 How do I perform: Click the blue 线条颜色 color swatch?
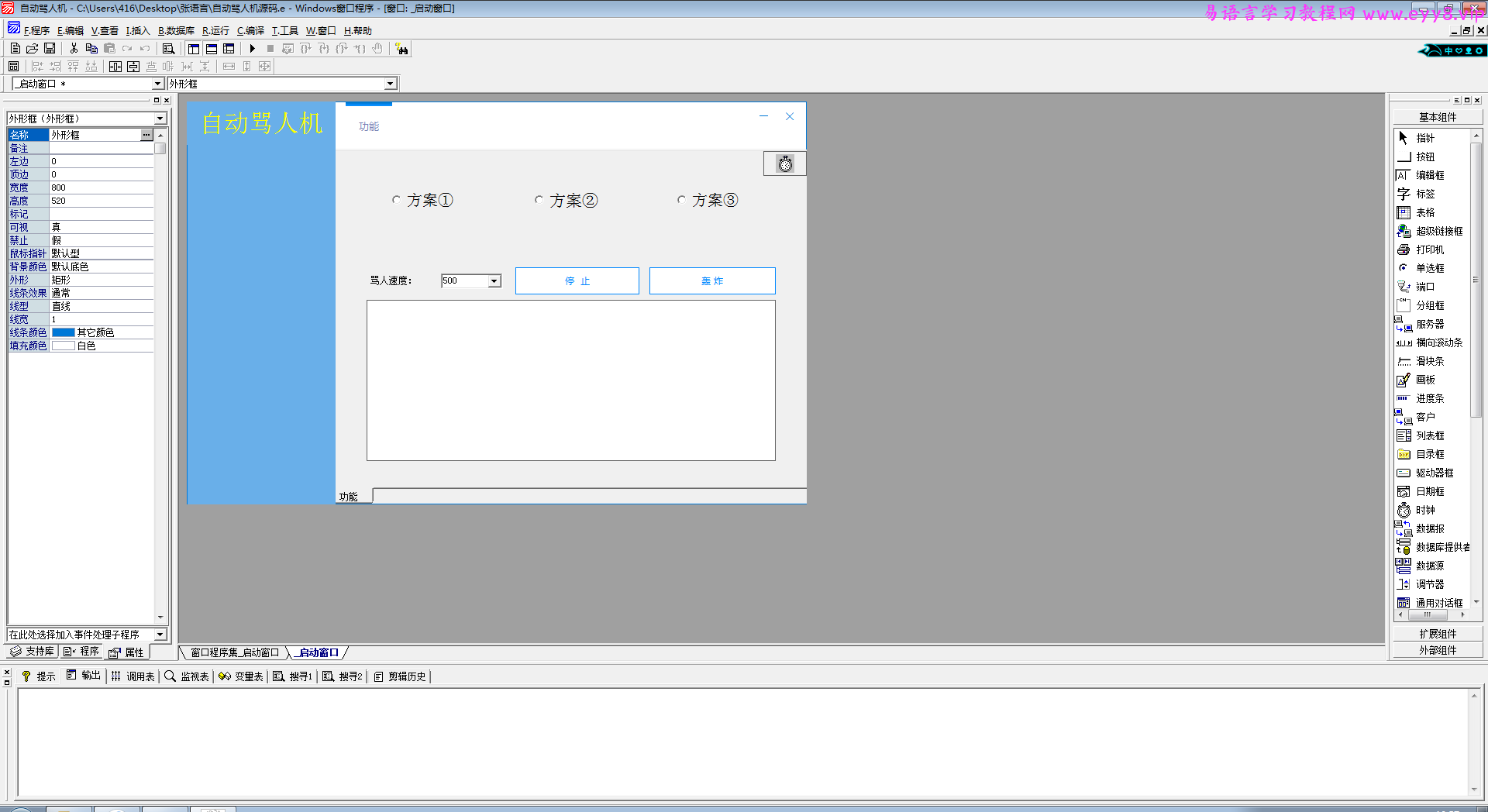click(x=64, y=332)
